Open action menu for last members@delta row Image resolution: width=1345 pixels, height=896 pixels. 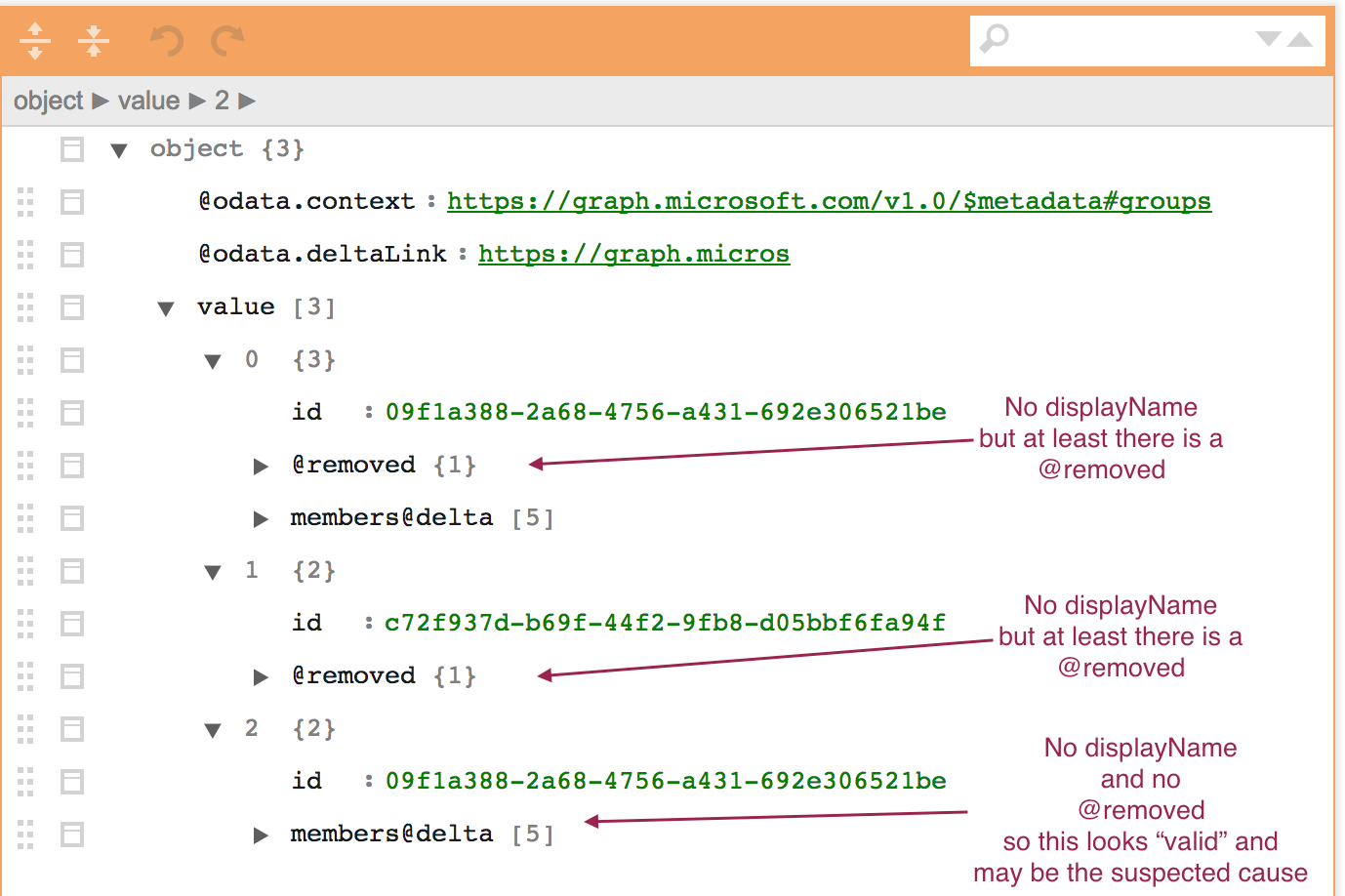pyautogui.click(x=72, y=835)
